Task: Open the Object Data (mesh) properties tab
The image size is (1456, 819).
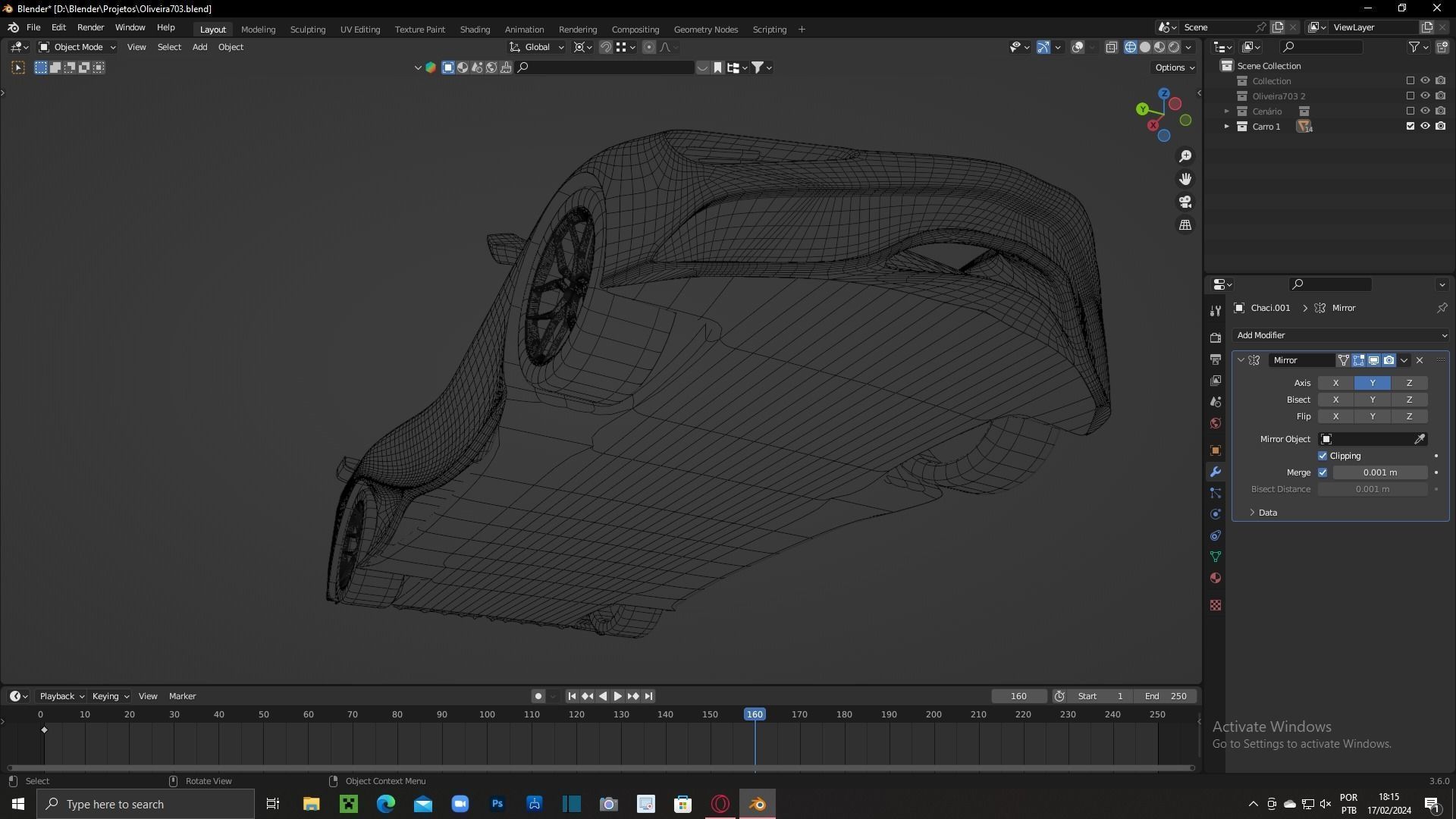Action: coord(1216,557)
